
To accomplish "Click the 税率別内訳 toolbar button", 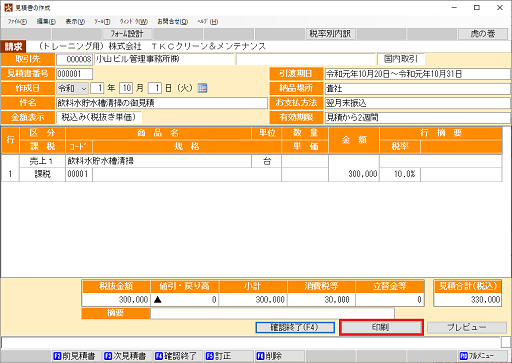I will (x=330, y=34).
